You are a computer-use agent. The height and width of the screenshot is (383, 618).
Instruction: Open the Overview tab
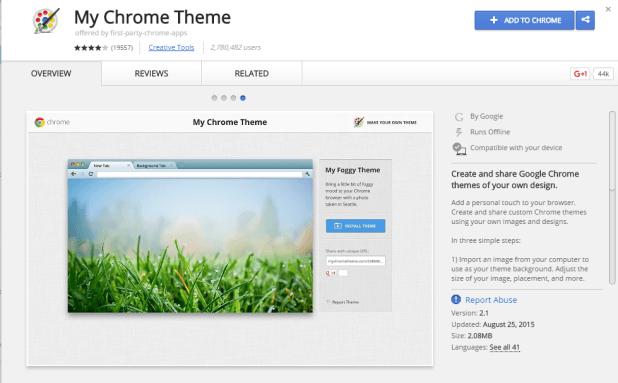51,73
